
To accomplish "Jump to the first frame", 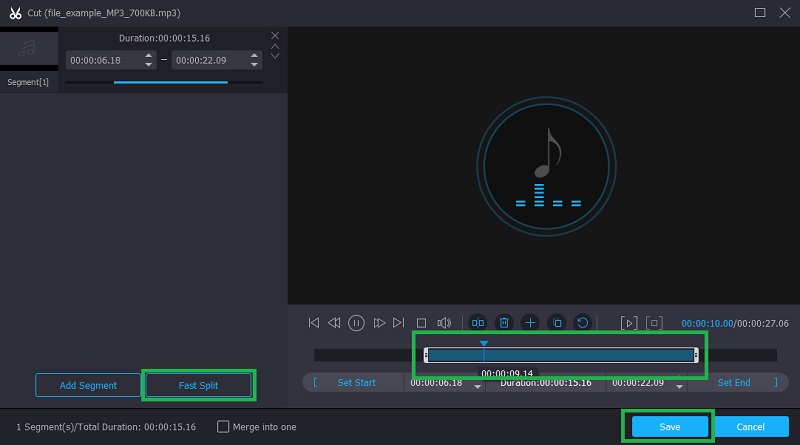I will [x=314, y=323].
